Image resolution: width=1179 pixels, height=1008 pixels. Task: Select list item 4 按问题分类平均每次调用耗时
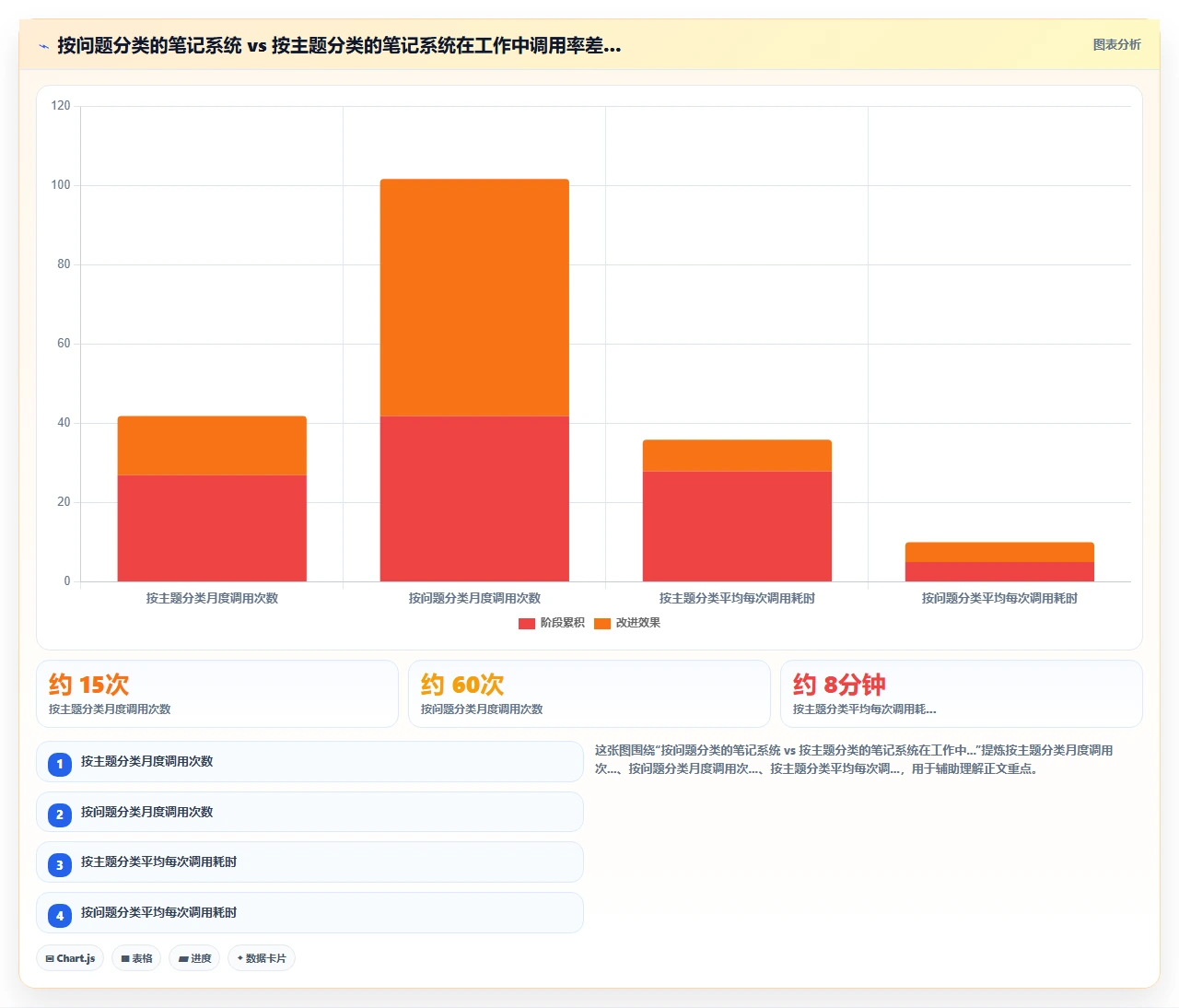pos(309,913)
